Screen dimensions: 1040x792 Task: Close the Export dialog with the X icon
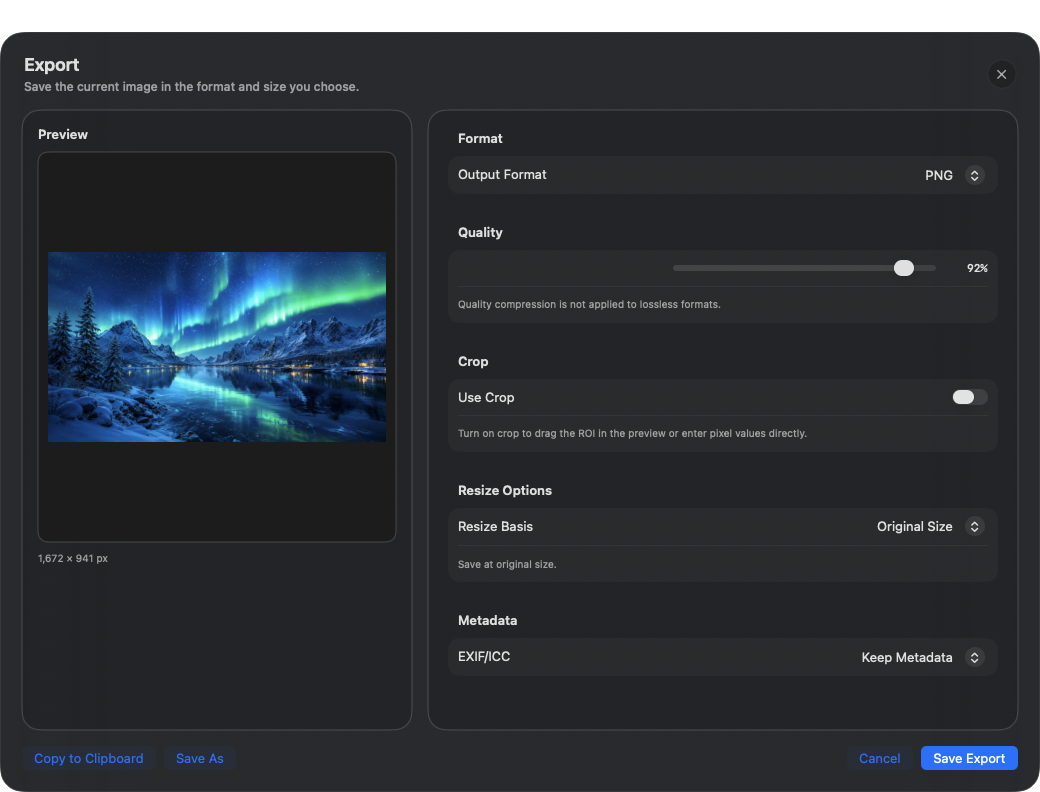(1001, 74)
